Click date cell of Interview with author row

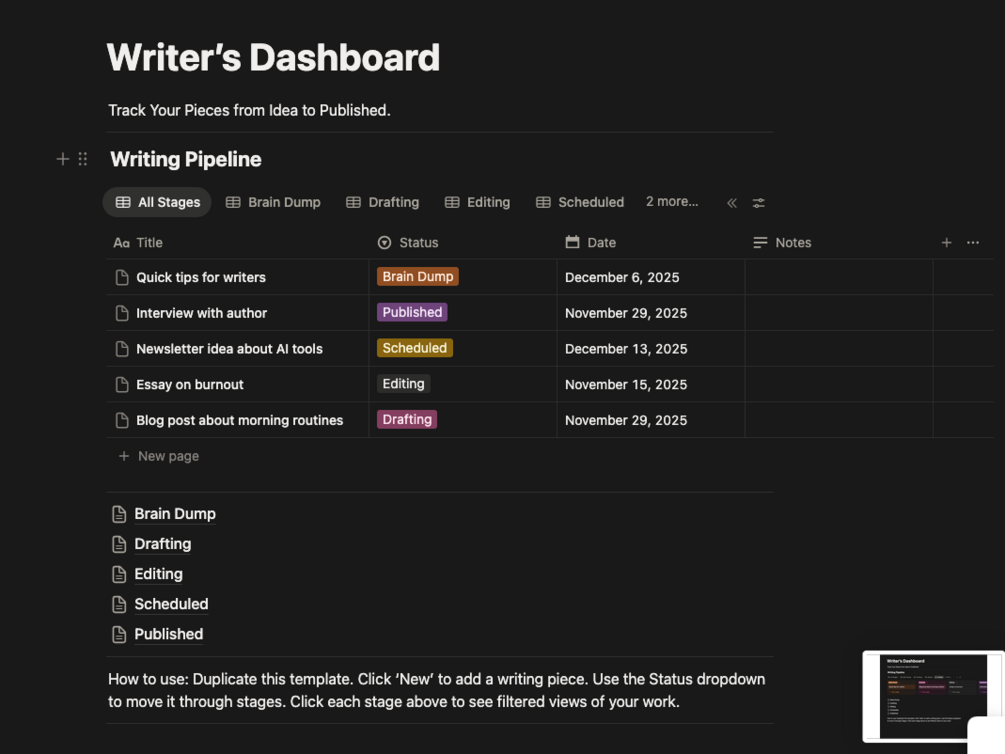pos(651,313)
